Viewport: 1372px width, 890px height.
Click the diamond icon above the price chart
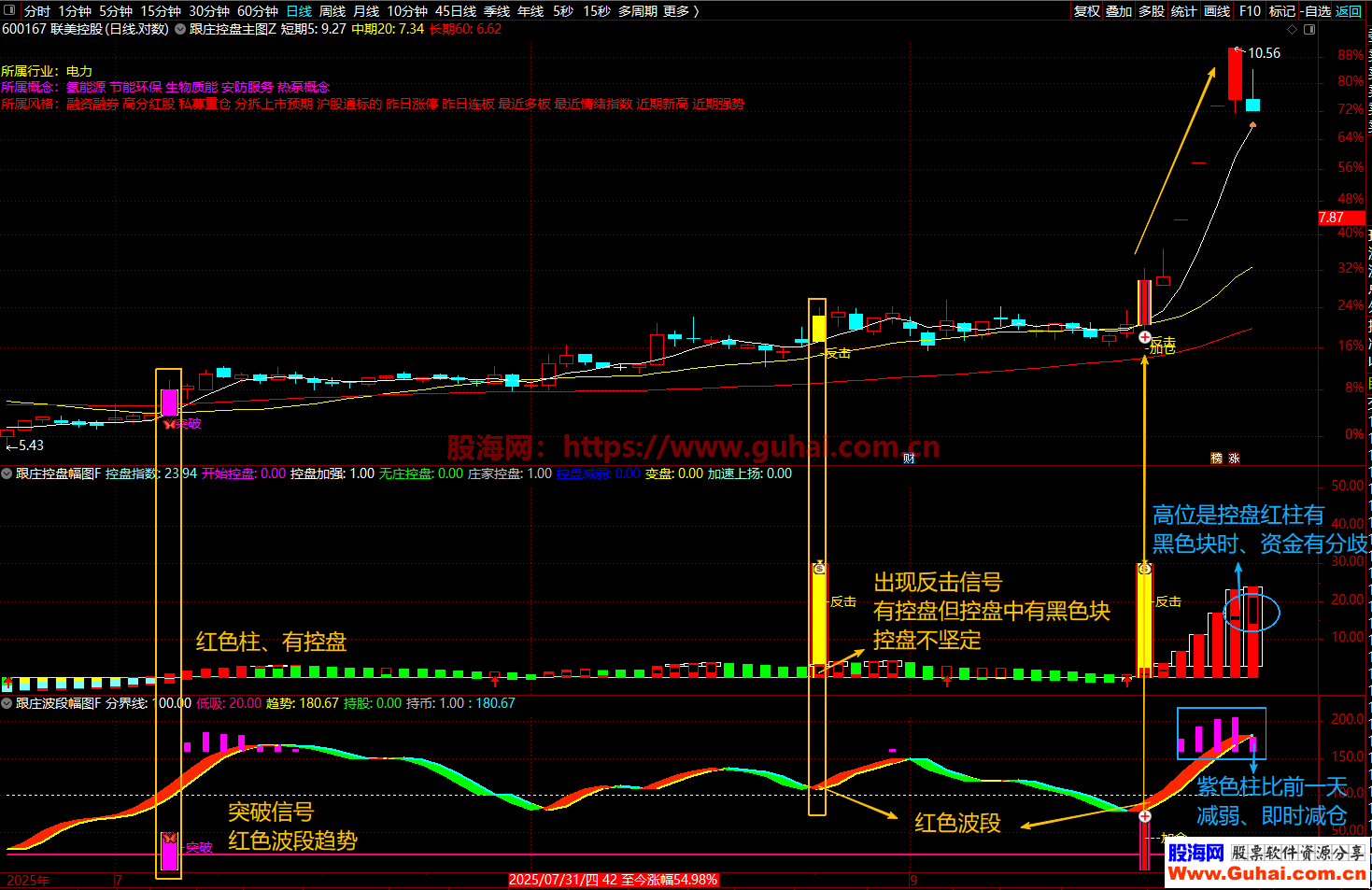(1293, 29)
